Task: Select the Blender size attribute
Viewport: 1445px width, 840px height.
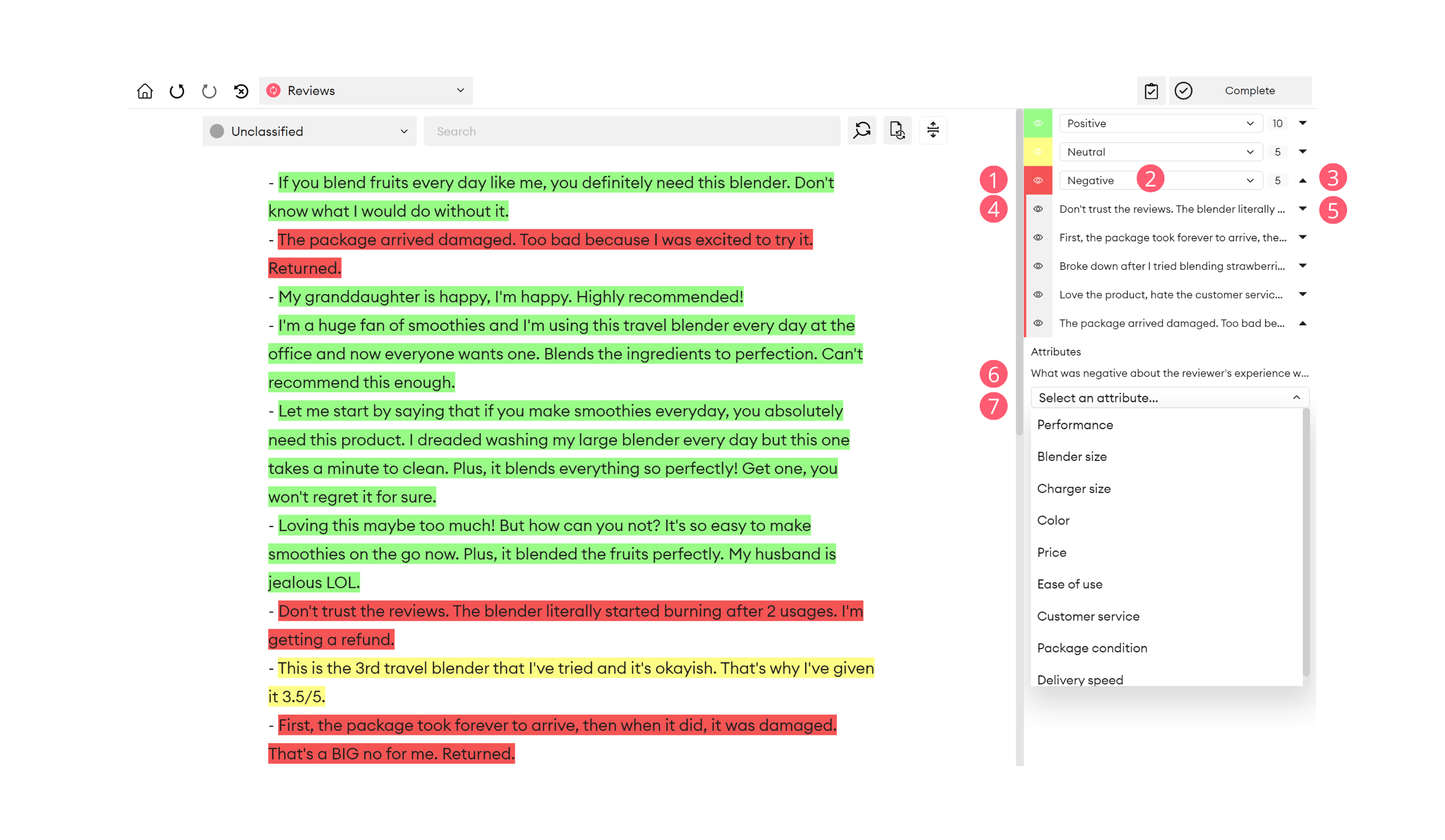Action: coord(1166,457)
